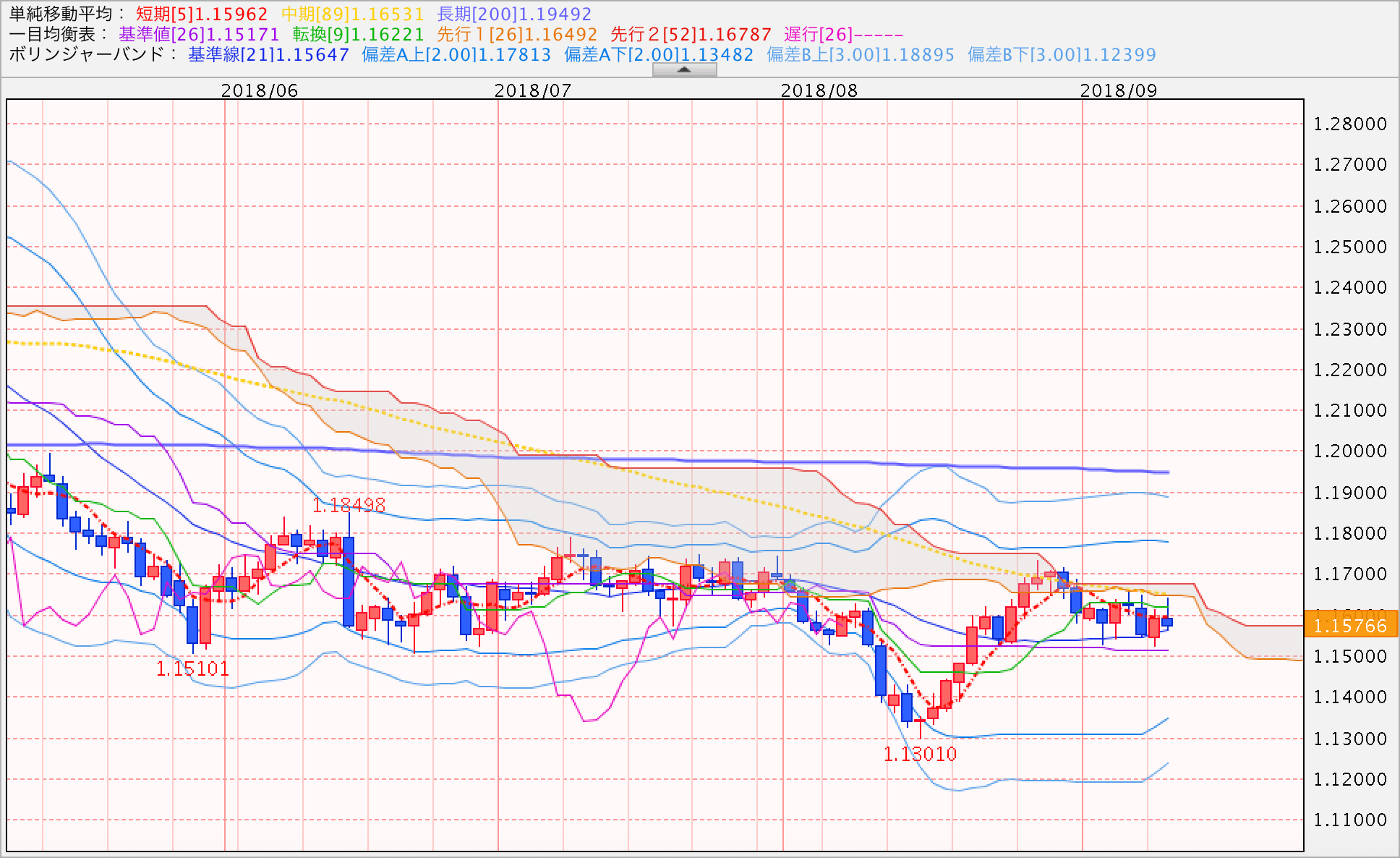Click the 1.25000 price axis label
Screen dimensions: 1400x858
click(1350, 247)
